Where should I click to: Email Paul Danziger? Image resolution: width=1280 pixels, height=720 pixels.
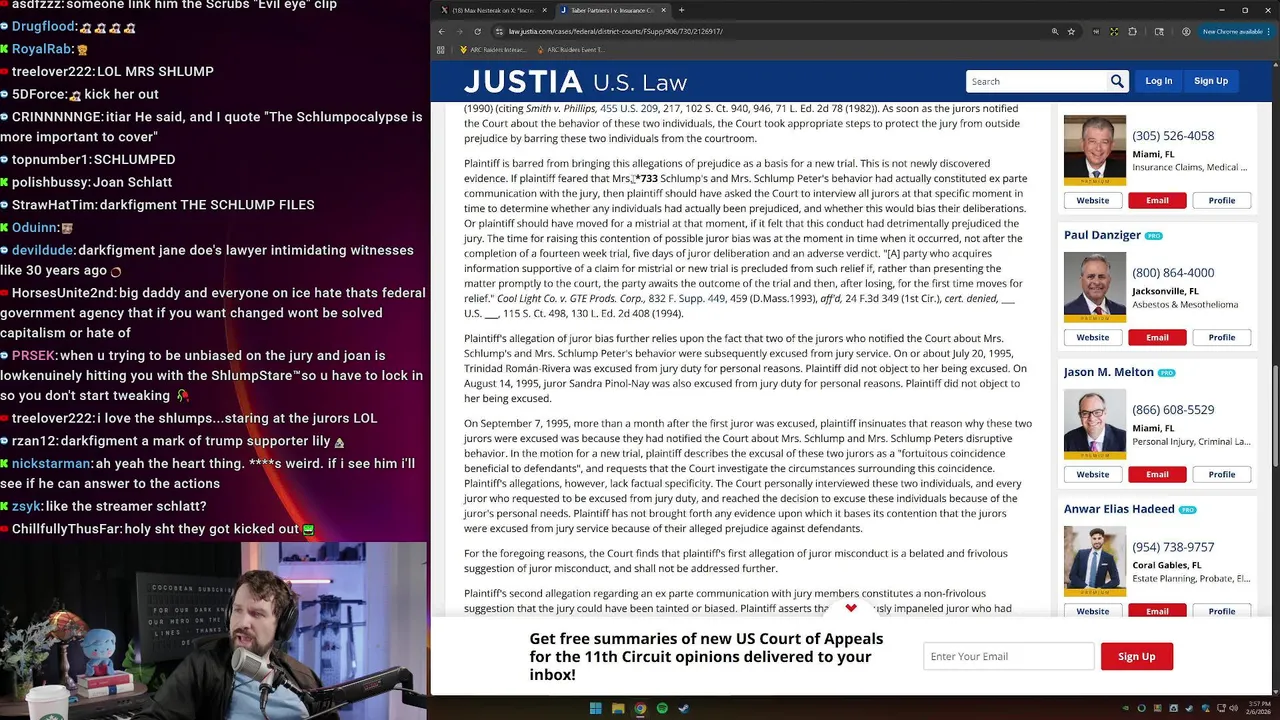click(1157, 337)
